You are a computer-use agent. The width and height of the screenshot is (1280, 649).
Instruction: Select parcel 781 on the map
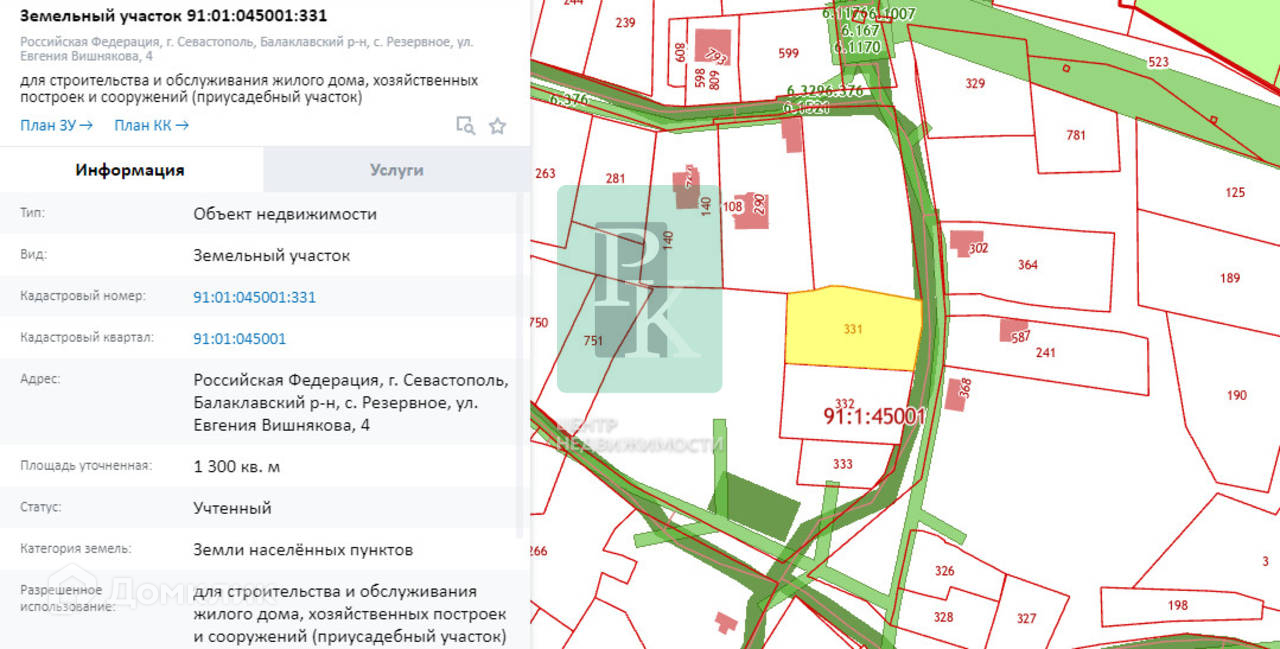pyautogui.click(x=1076, y=135)
